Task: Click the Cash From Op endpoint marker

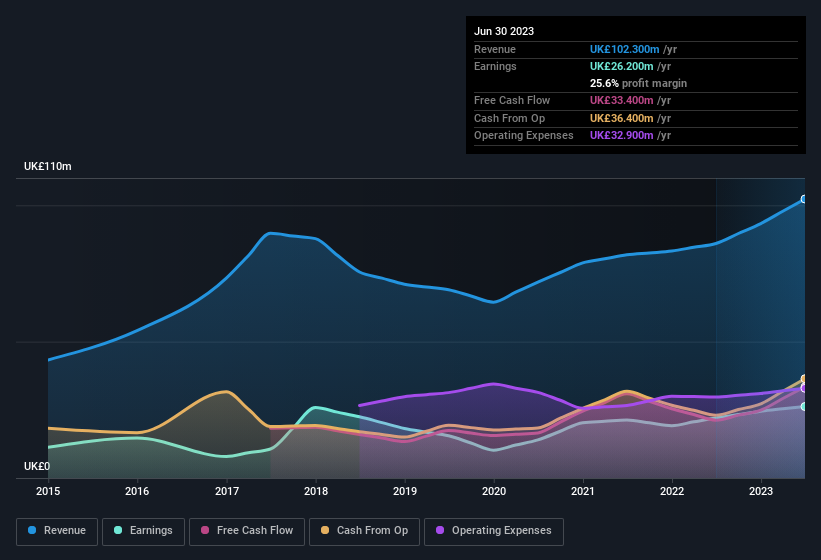Action: [804, 379]
